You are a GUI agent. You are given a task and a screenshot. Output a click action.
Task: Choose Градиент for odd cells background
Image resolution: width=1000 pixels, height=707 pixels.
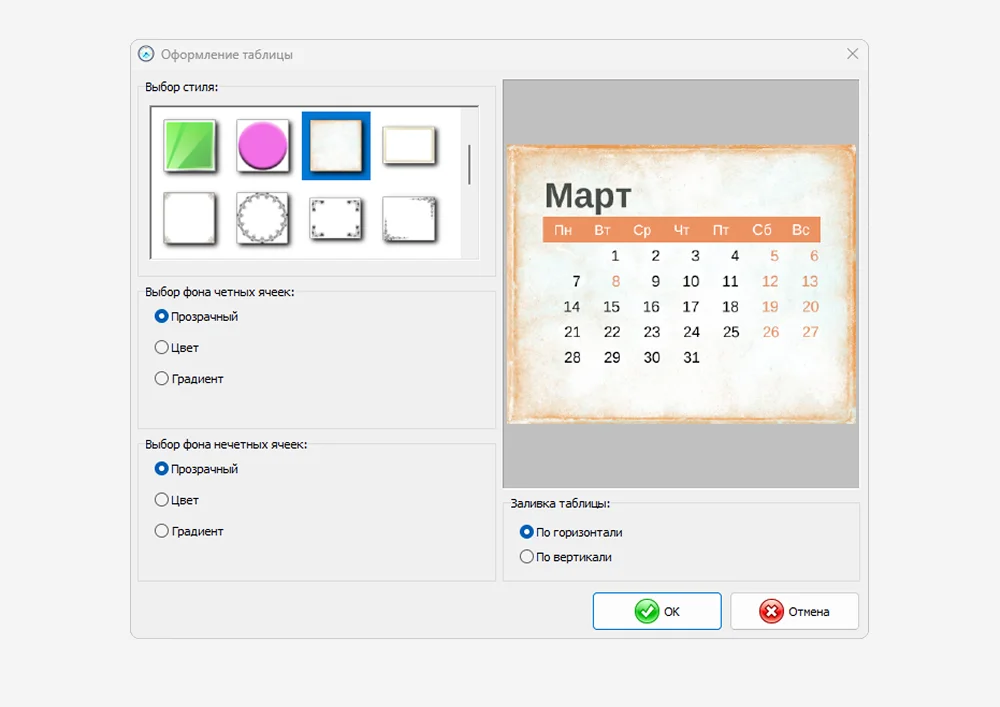click(162, 532)
